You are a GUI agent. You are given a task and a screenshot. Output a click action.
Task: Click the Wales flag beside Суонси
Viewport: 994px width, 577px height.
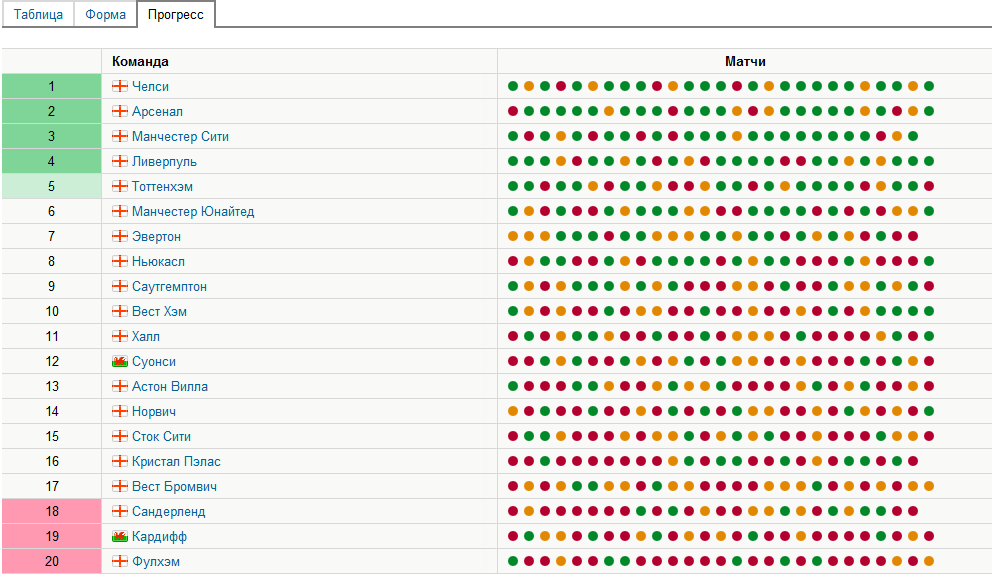120,361
